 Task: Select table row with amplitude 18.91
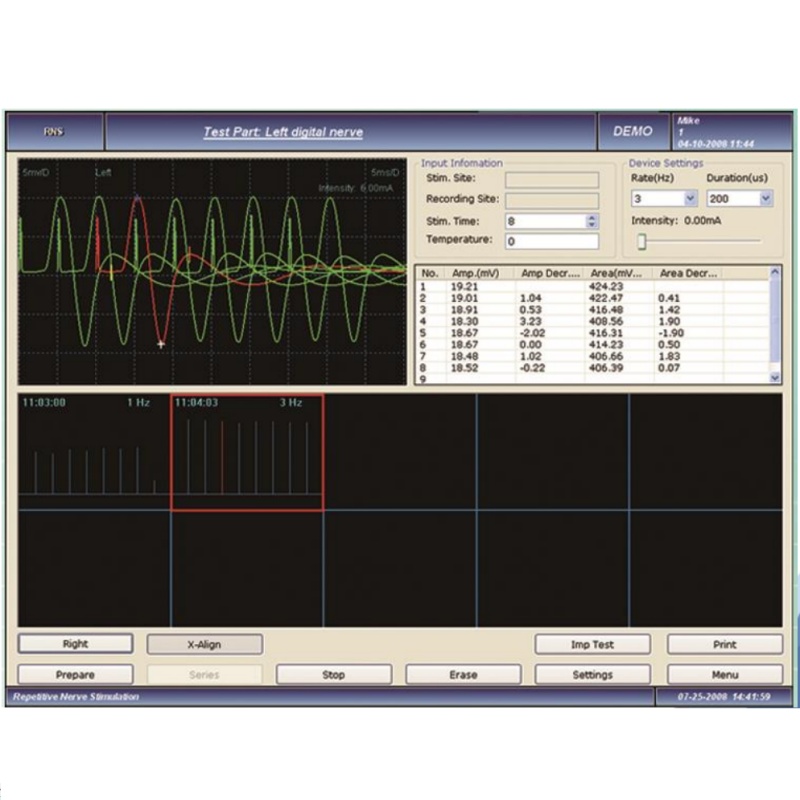click(x=592, y=310)
